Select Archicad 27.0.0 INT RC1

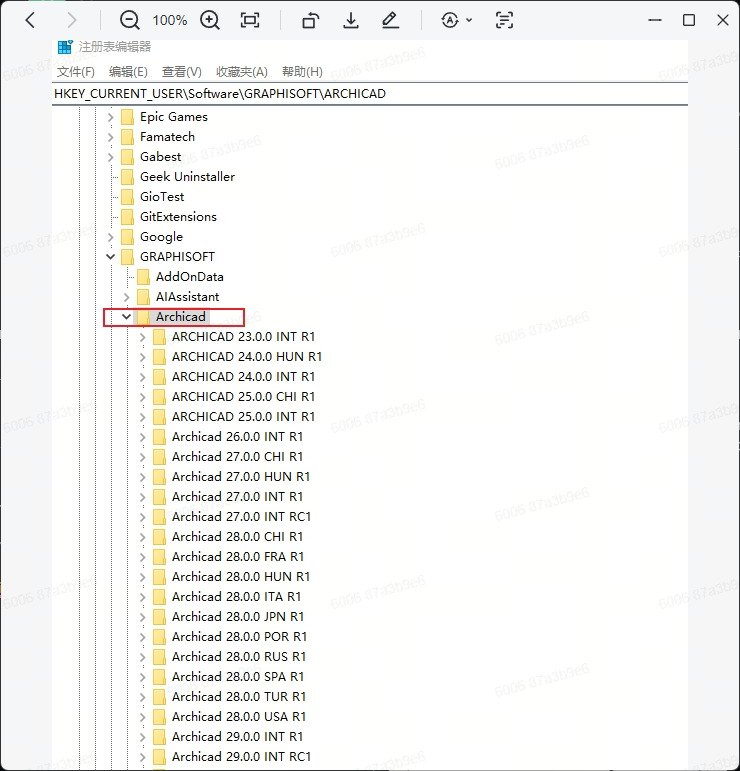[x=241, y=517]
